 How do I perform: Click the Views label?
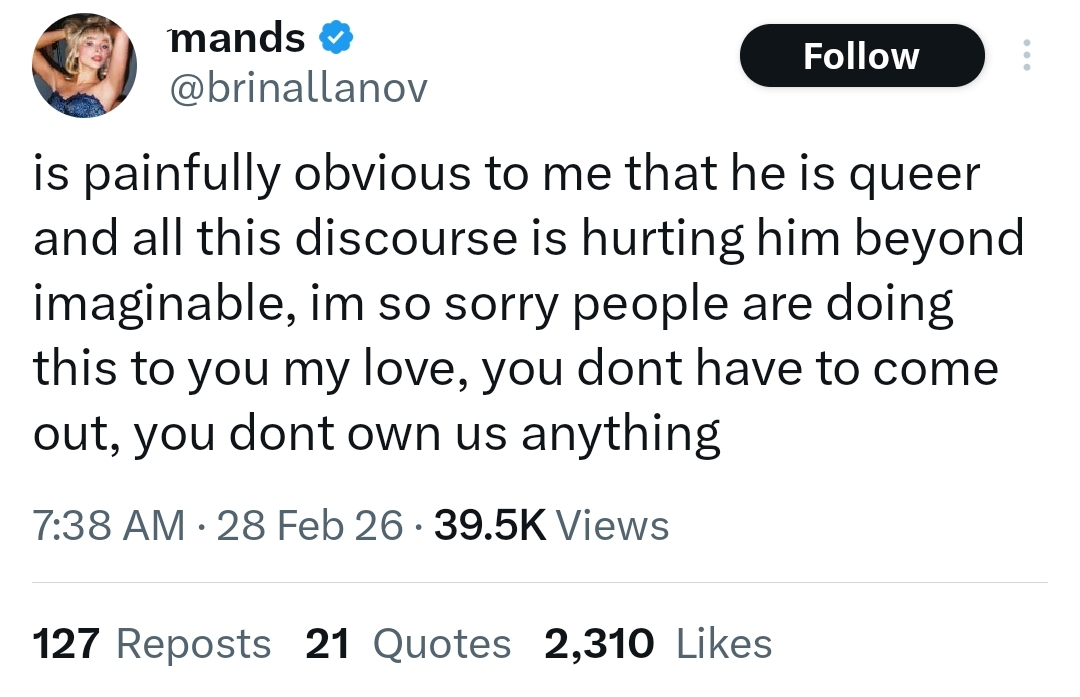click(x=611, y=525)
